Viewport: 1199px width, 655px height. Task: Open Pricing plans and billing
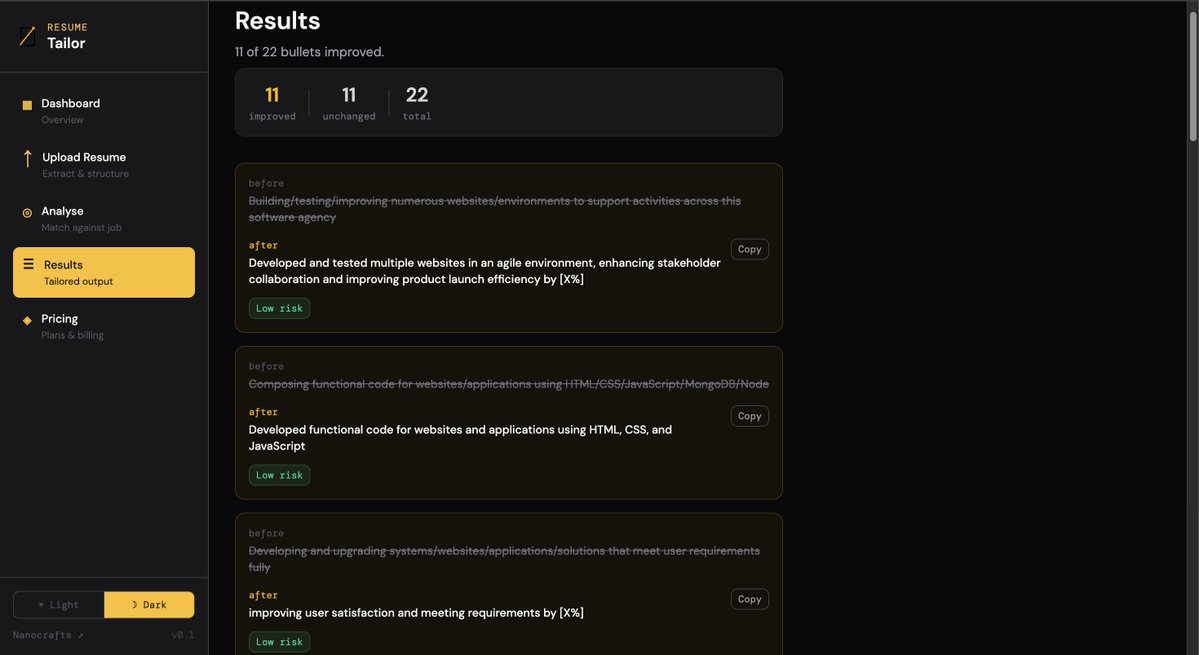pyautogui.click(x=104, y=326)
